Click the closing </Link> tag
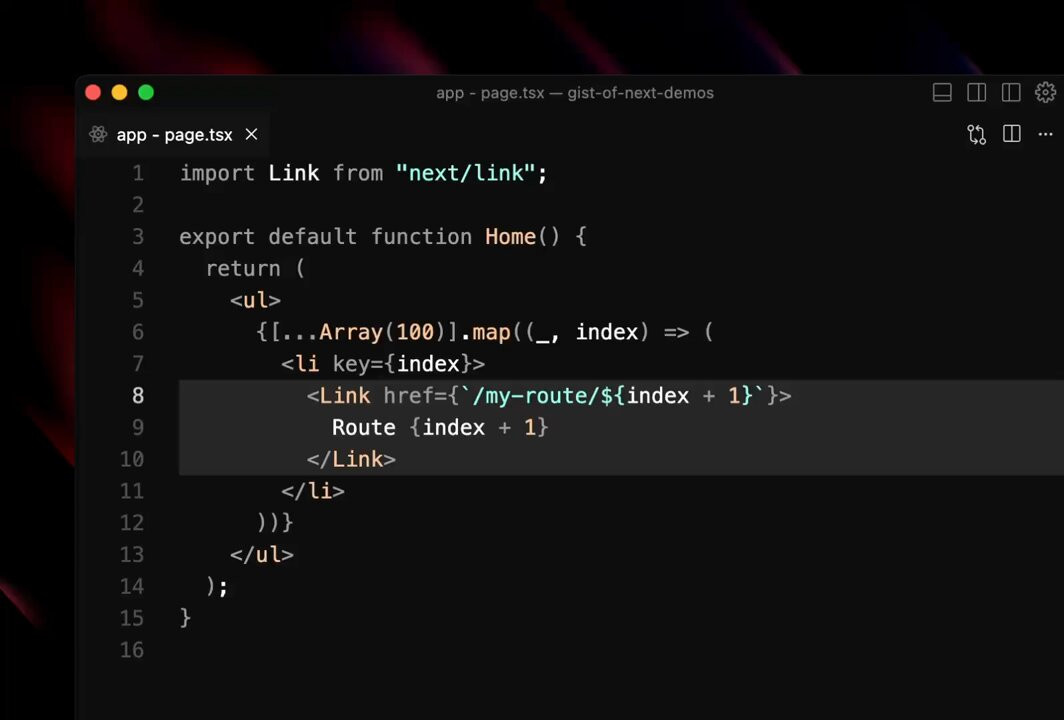The width and height of the screenshot is (1064, 720). pyautogui.click(x=351, y=459)
